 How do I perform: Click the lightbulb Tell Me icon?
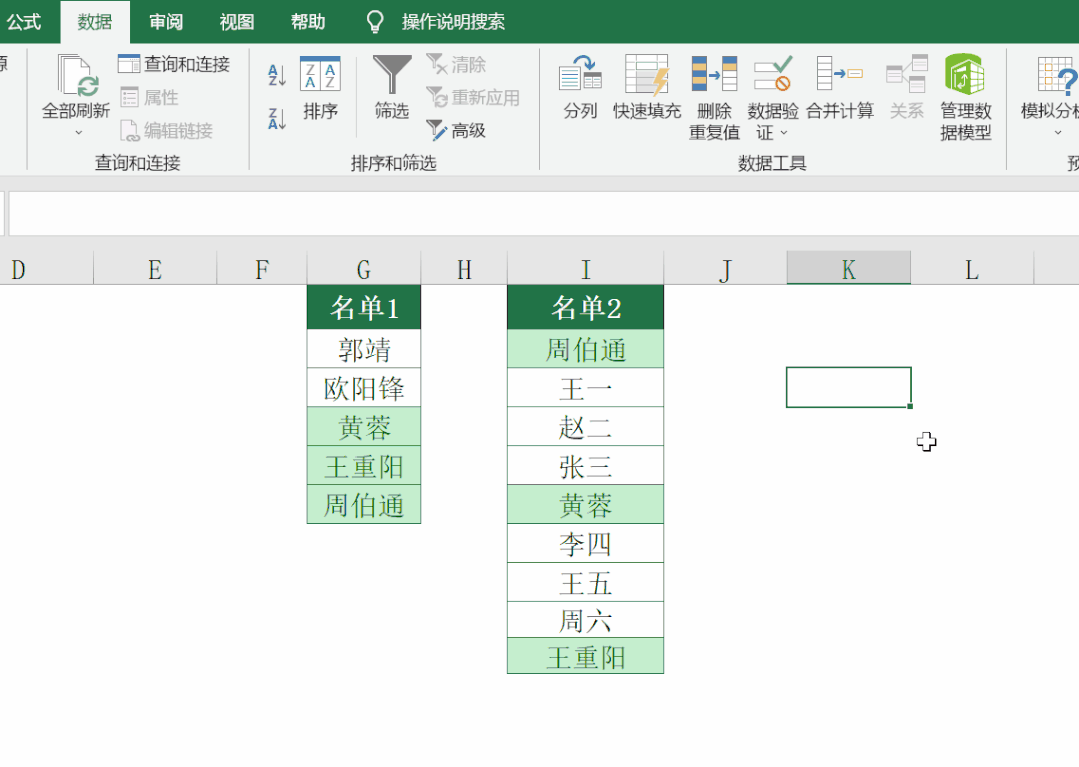(375, 22)
